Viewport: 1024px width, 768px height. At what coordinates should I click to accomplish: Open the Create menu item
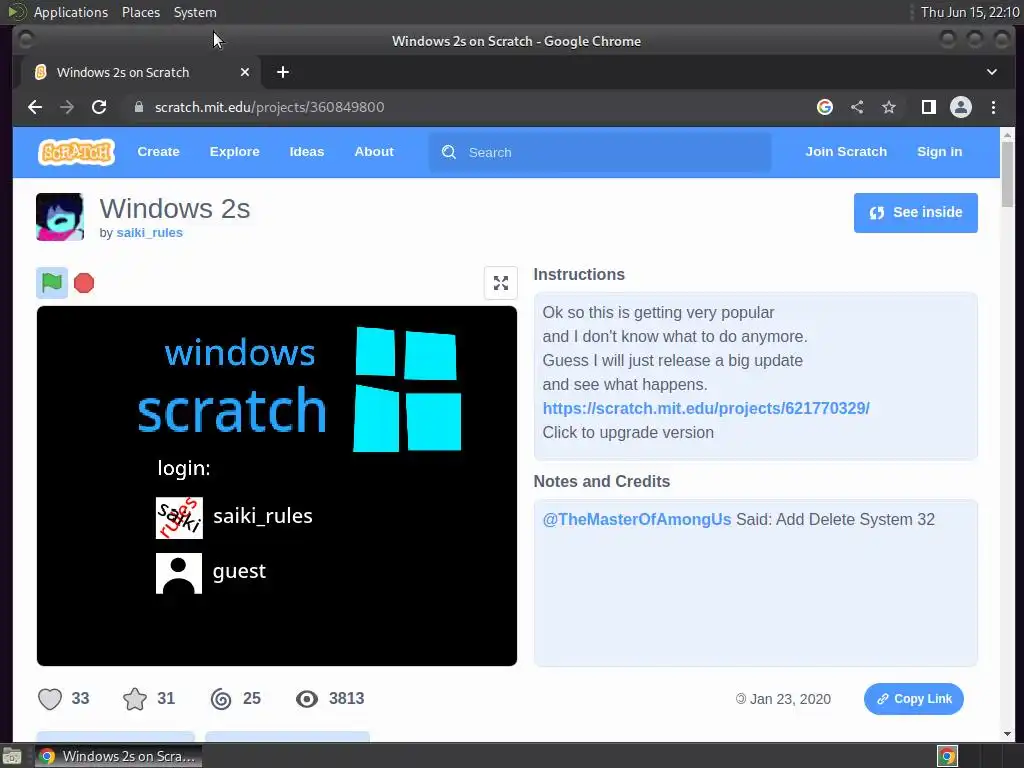click(158, 152)
